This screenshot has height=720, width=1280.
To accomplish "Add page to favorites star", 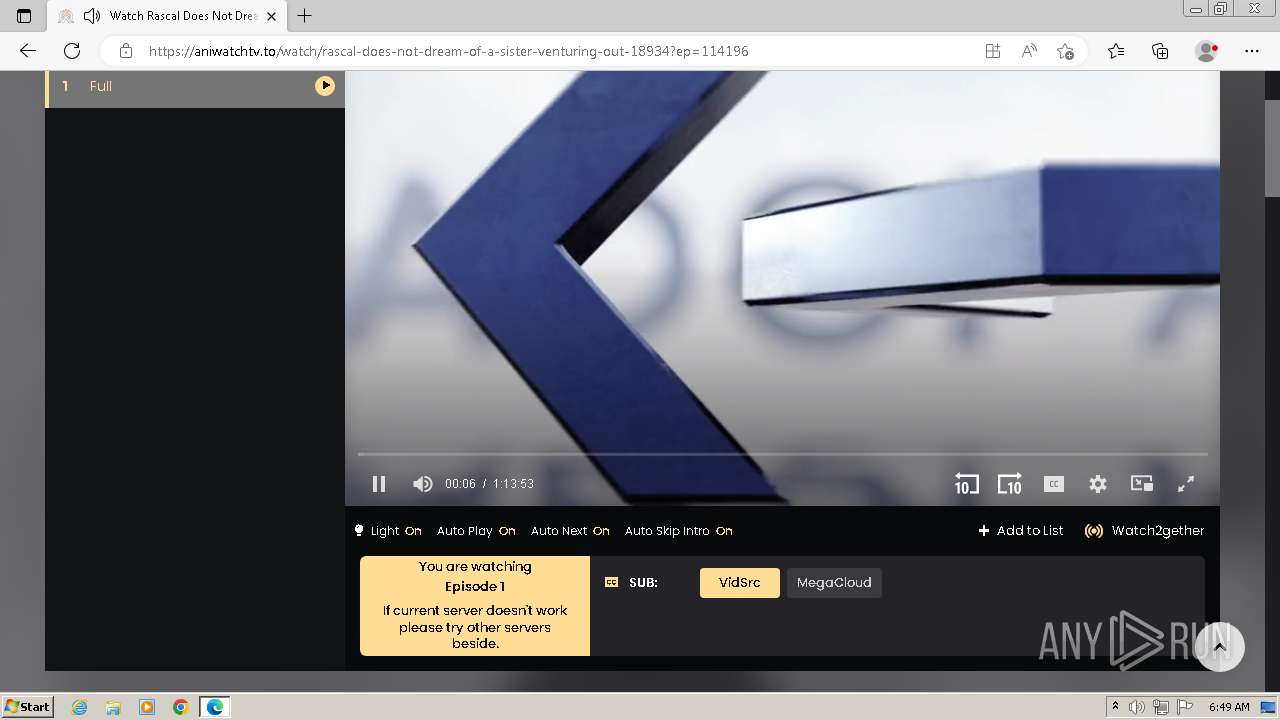I will point(1065,51).
